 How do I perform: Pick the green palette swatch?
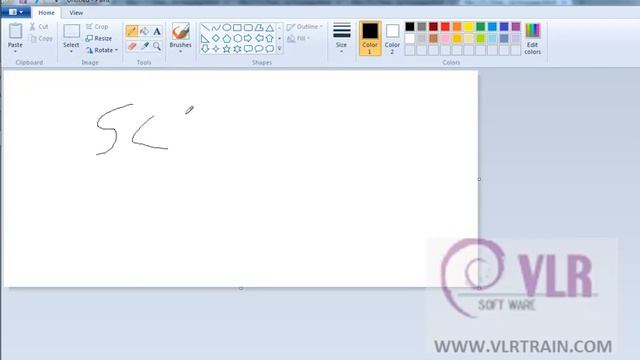481,27
